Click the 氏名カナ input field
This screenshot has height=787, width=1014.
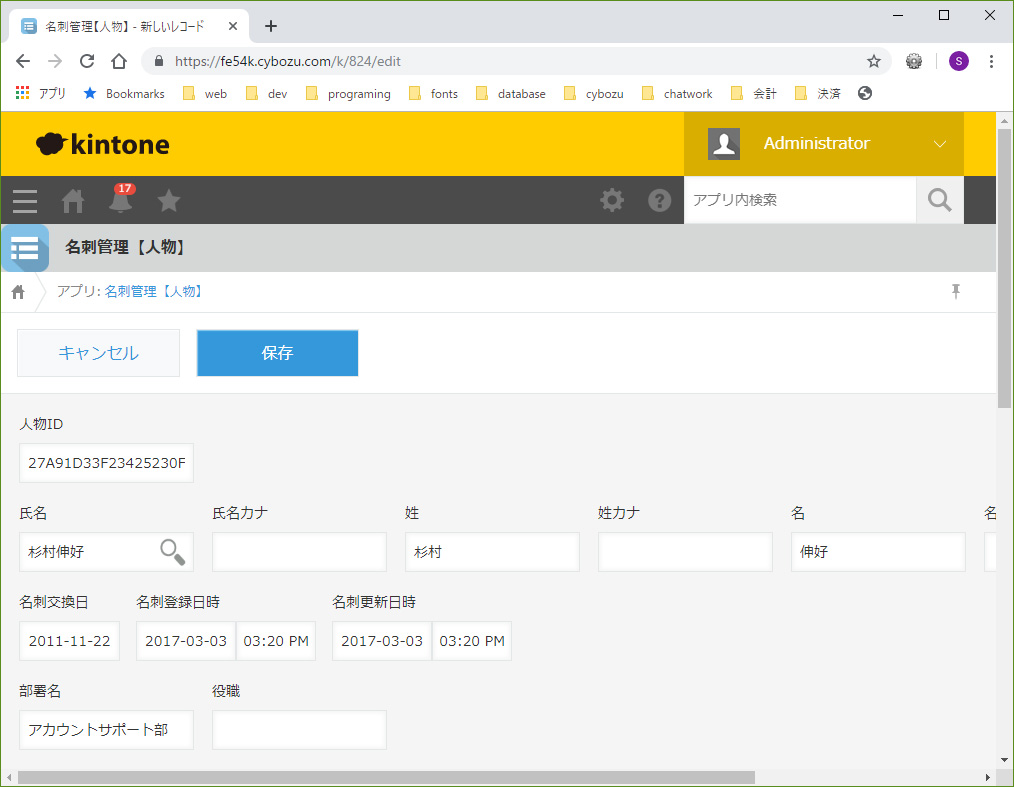299,552
